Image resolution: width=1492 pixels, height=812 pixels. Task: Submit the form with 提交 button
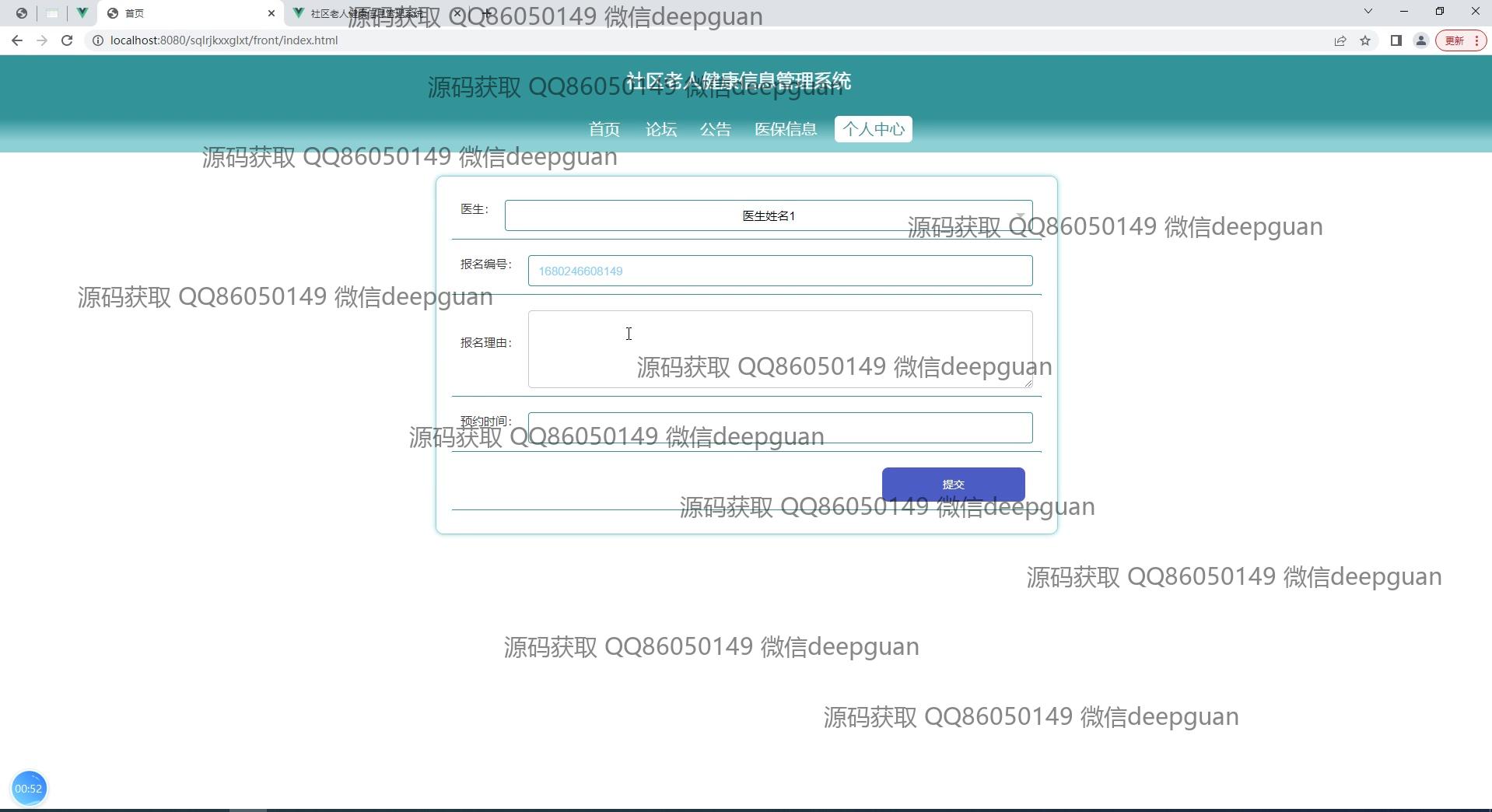tap(953, 484)
